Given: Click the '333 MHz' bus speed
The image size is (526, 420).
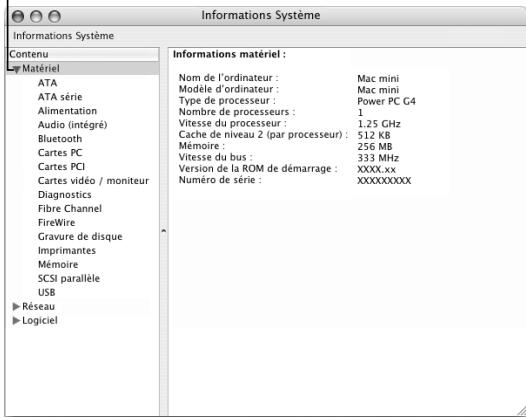Looking at the screenshot, I should 378,158.
